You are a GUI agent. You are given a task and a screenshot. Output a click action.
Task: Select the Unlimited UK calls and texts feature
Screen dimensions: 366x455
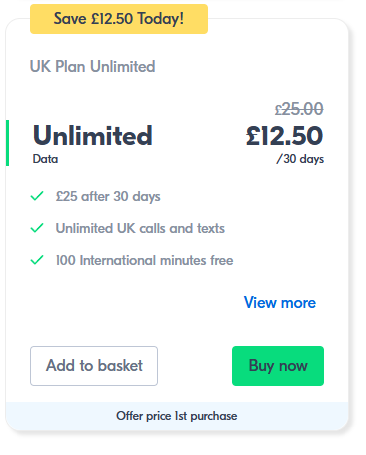coord(140,228)
